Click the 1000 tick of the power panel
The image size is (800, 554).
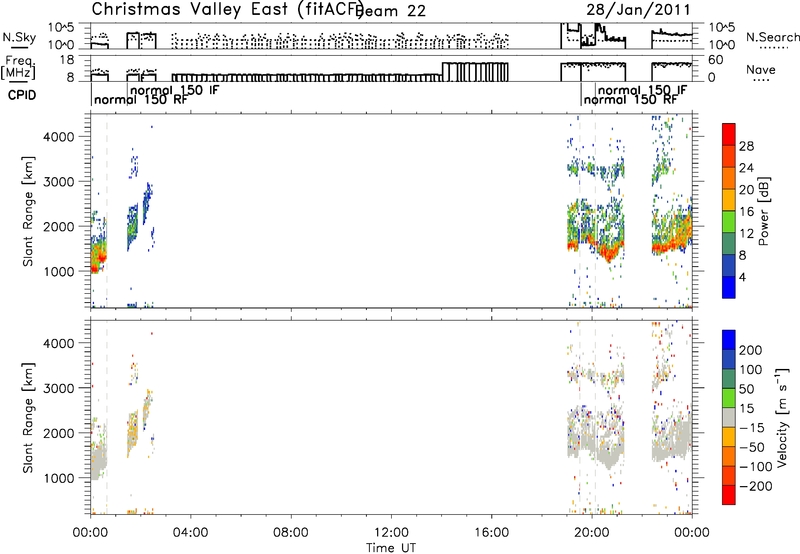click(x=59, y=271)
